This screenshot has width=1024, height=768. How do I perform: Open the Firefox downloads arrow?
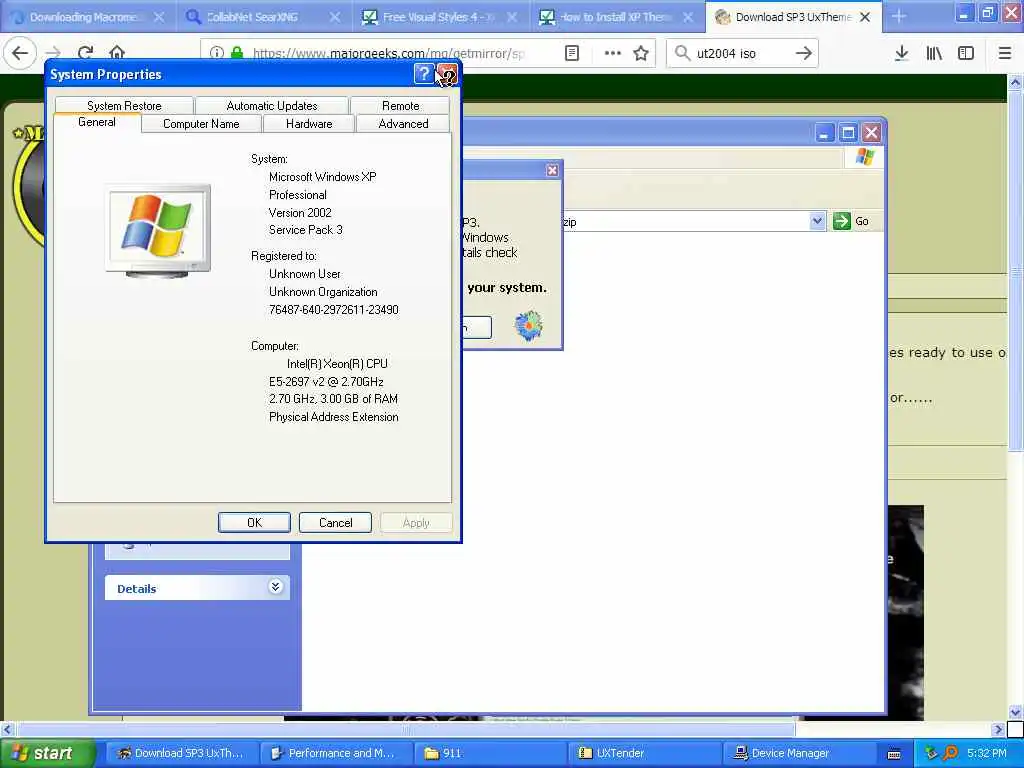pos(901,53)
